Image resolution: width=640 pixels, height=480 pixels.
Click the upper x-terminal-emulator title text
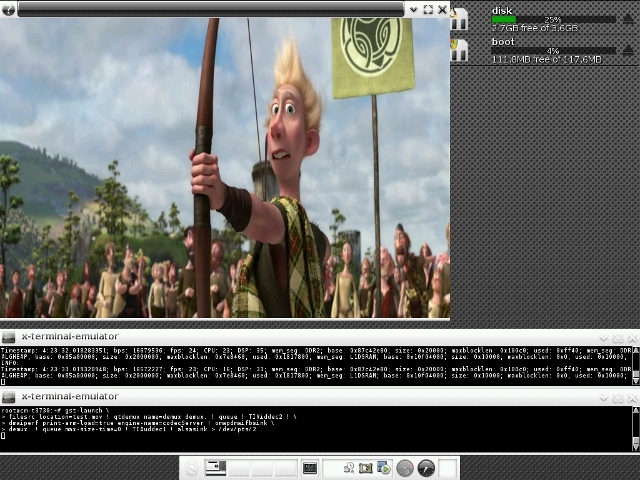[70, 336]
